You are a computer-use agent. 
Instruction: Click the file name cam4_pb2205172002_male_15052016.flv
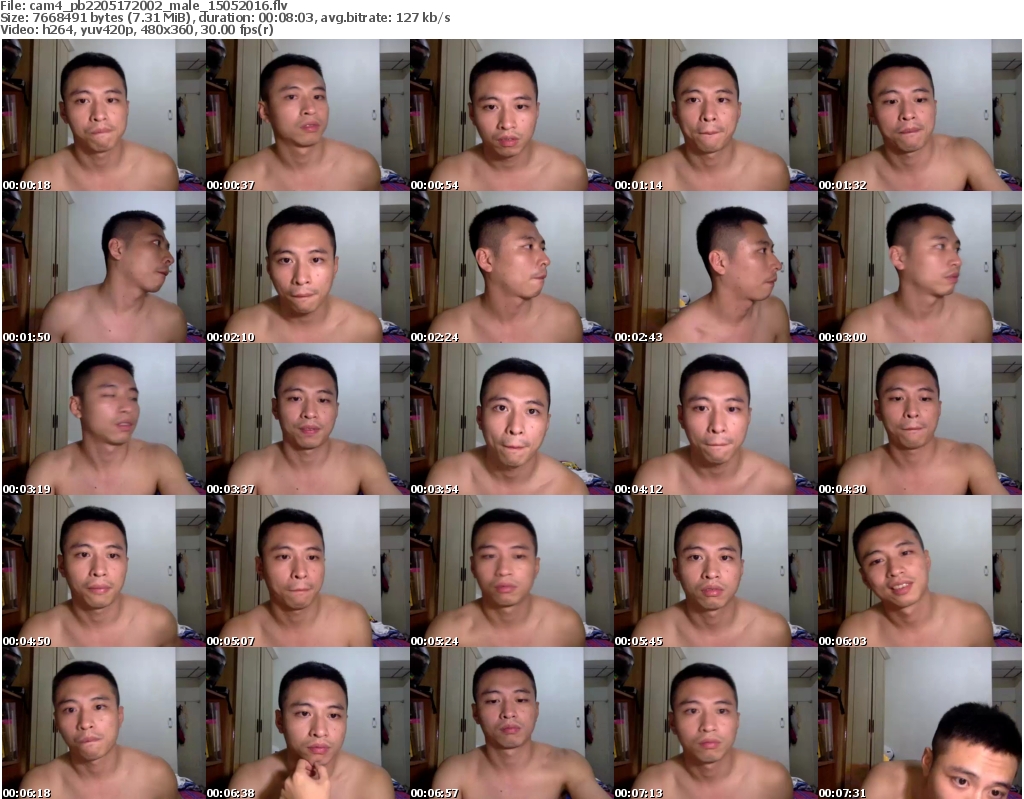click(159, 6)
